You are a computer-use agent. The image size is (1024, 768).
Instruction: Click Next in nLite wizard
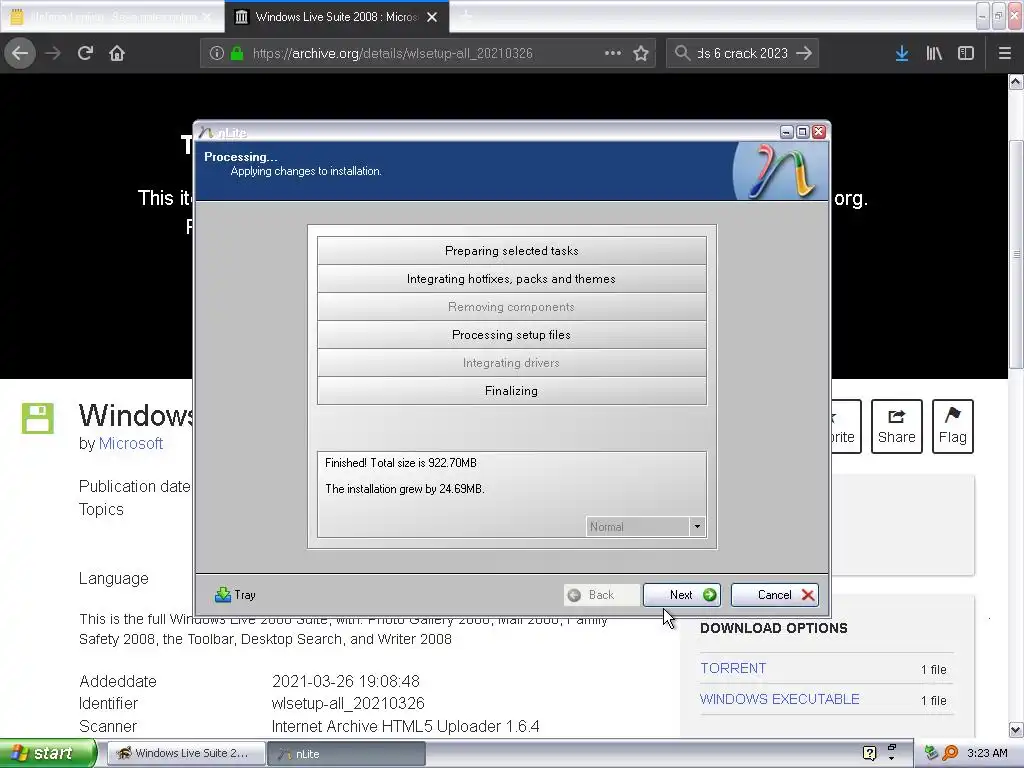[x=682, y=595]
